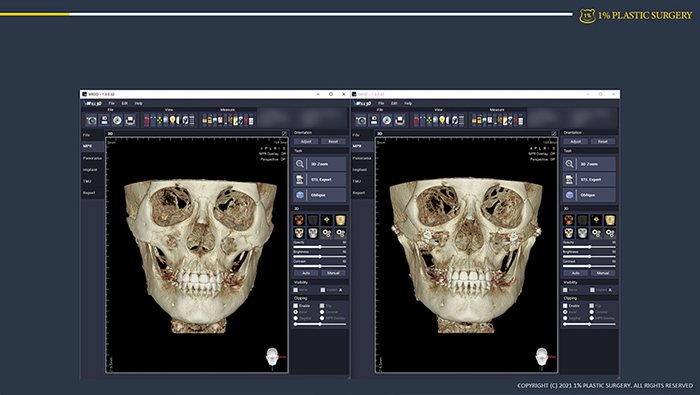The image size is (700, 395).
Task: Enable clipping checkbox in right window
Action: click(x=565, y=306)
